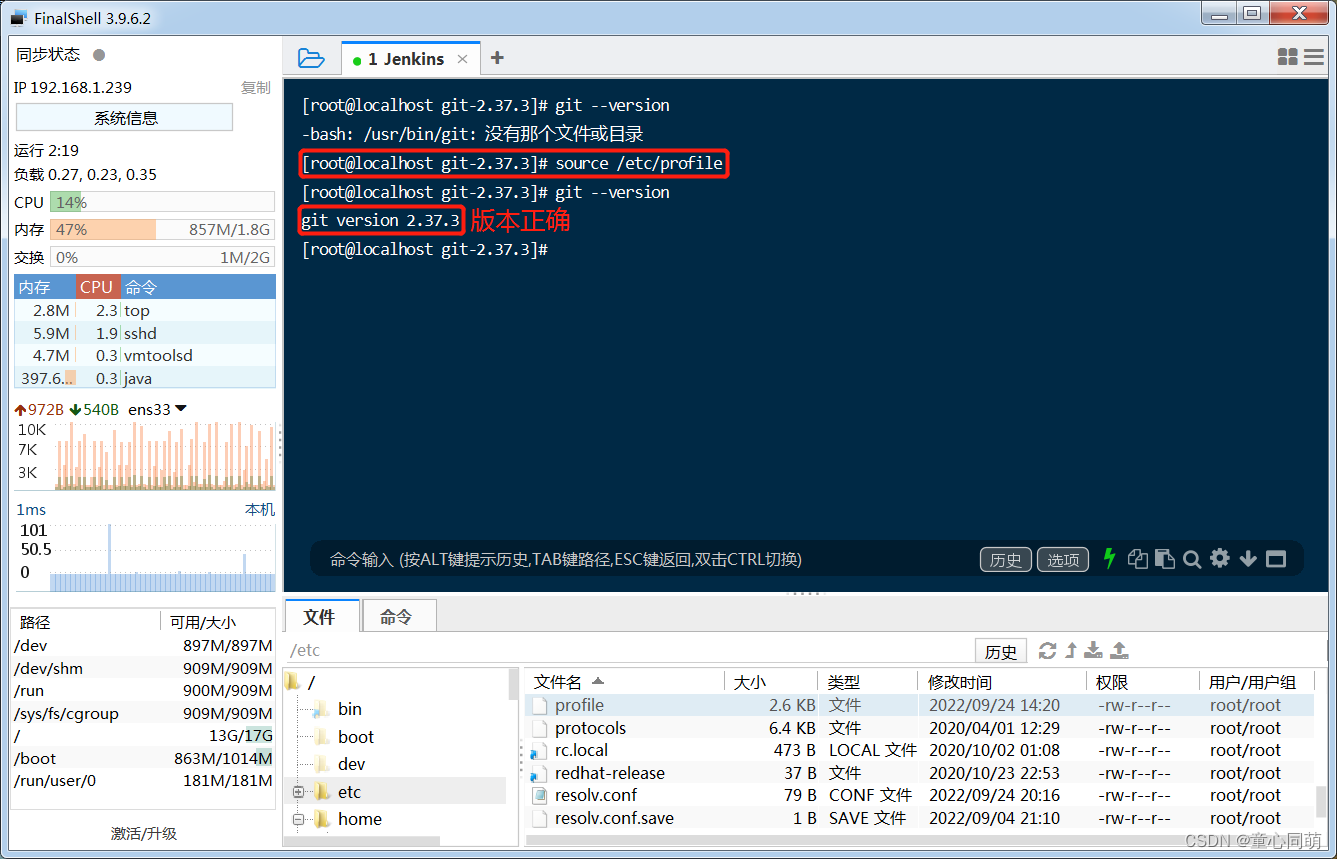Image resolution: width=1337 pixels, height=859 pixels.
Task: Click the 内存 usage bar
Action: click(162, 229)
